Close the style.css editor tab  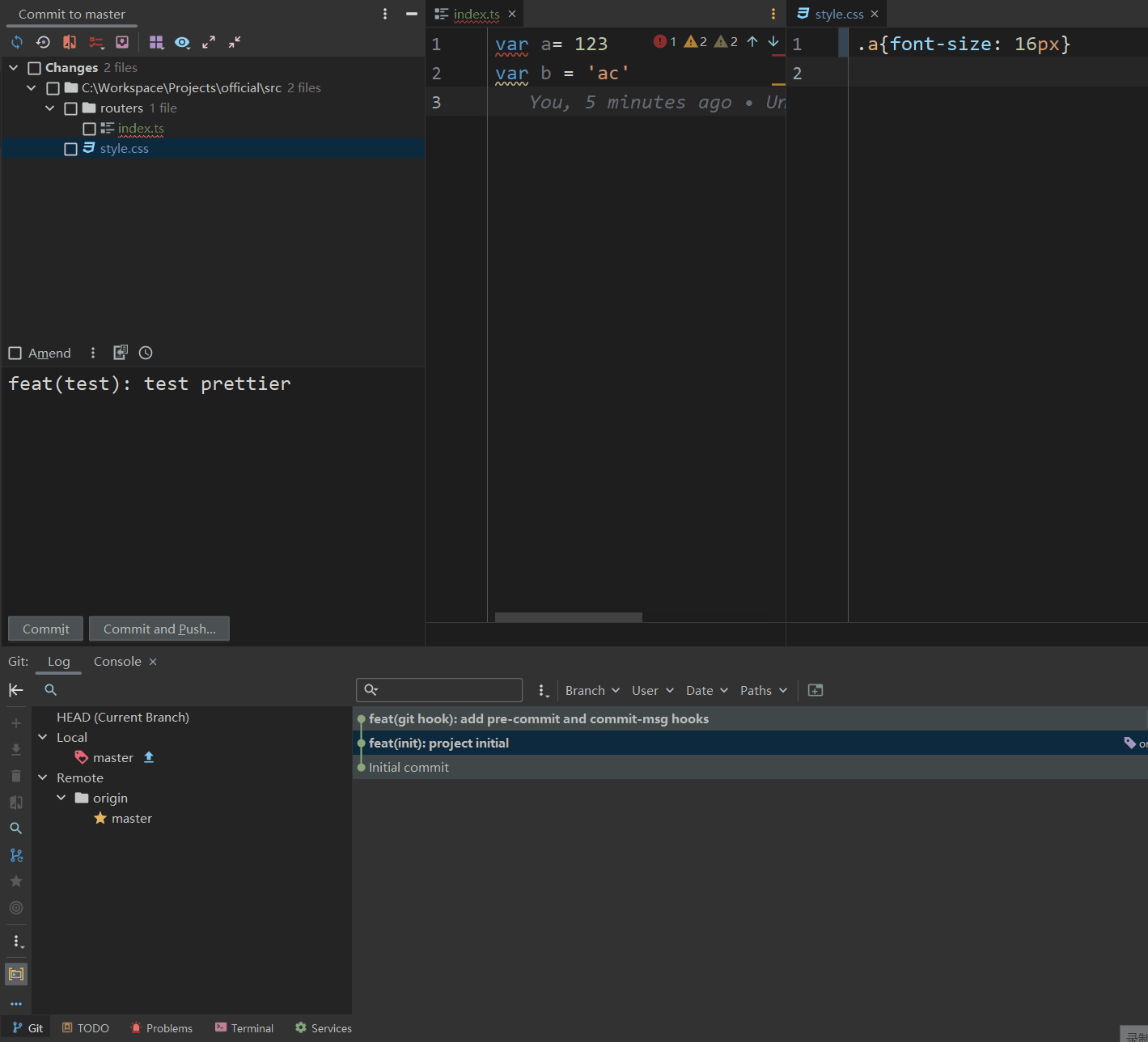point(875,14)
